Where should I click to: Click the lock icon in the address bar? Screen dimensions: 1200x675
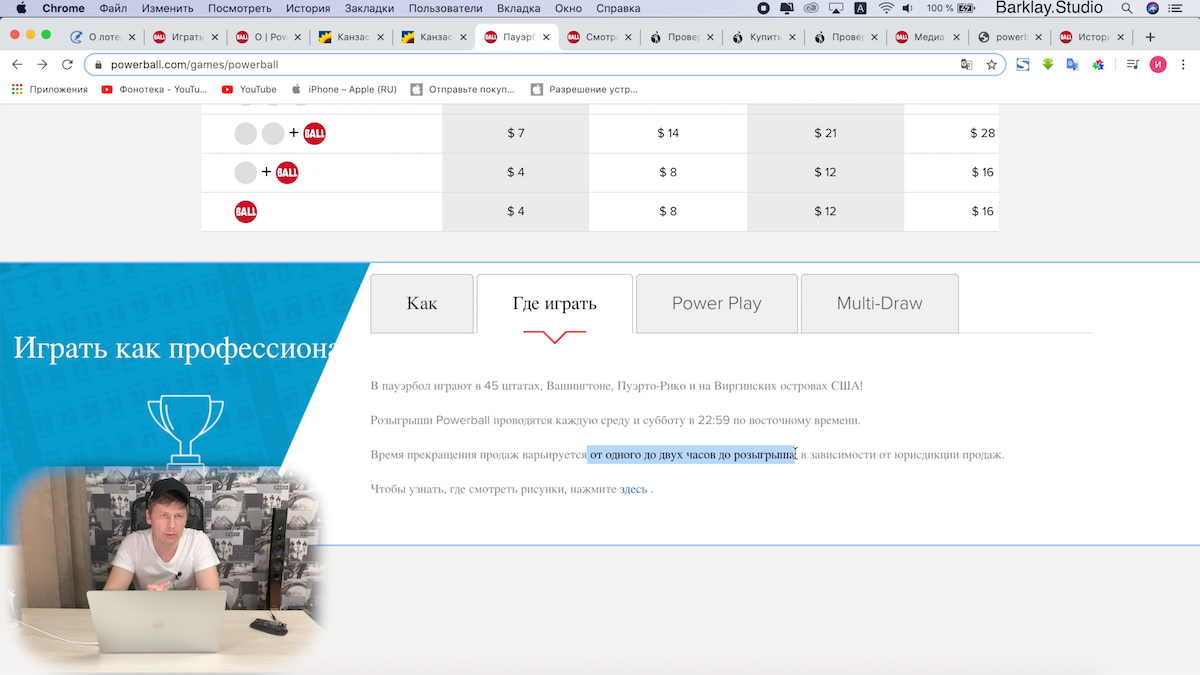(99, 64)
